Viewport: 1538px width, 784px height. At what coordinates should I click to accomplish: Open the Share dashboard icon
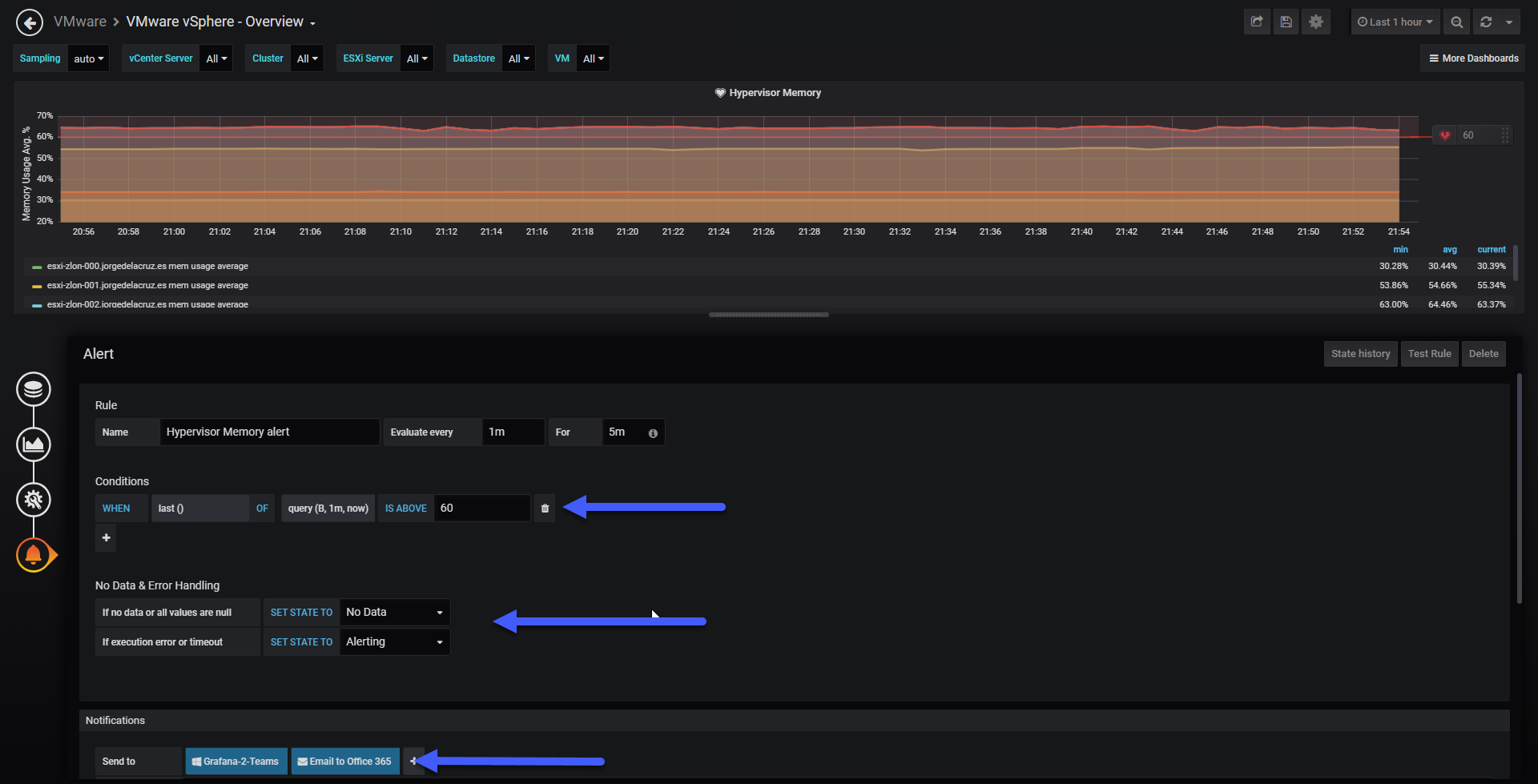click(x=1257, y=22)
